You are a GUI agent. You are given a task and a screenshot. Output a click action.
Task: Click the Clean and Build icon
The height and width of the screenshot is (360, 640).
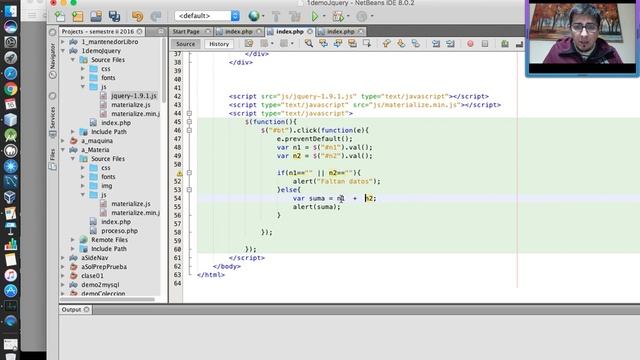[294, 16]
